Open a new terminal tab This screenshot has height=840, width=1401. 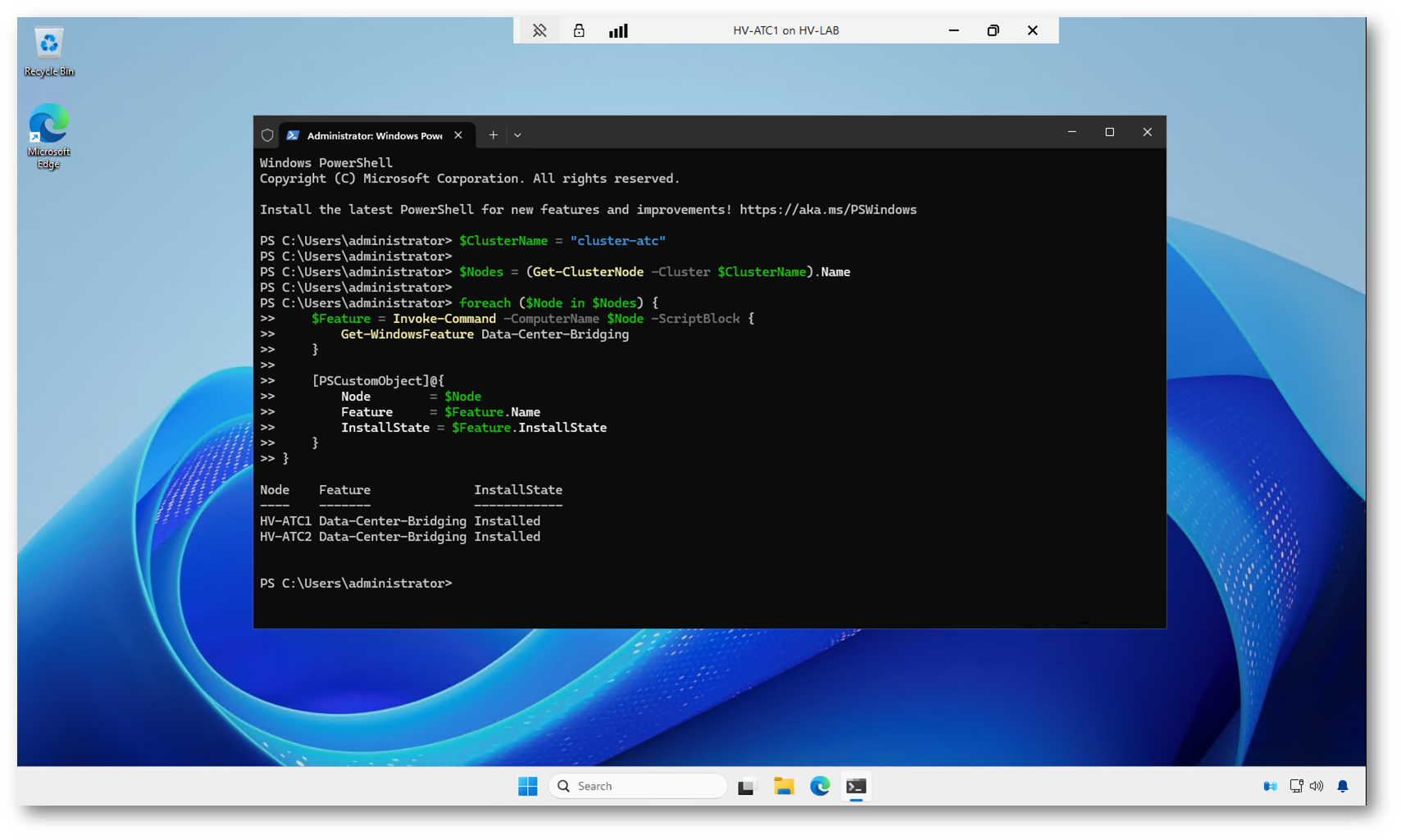click(493, 135)
